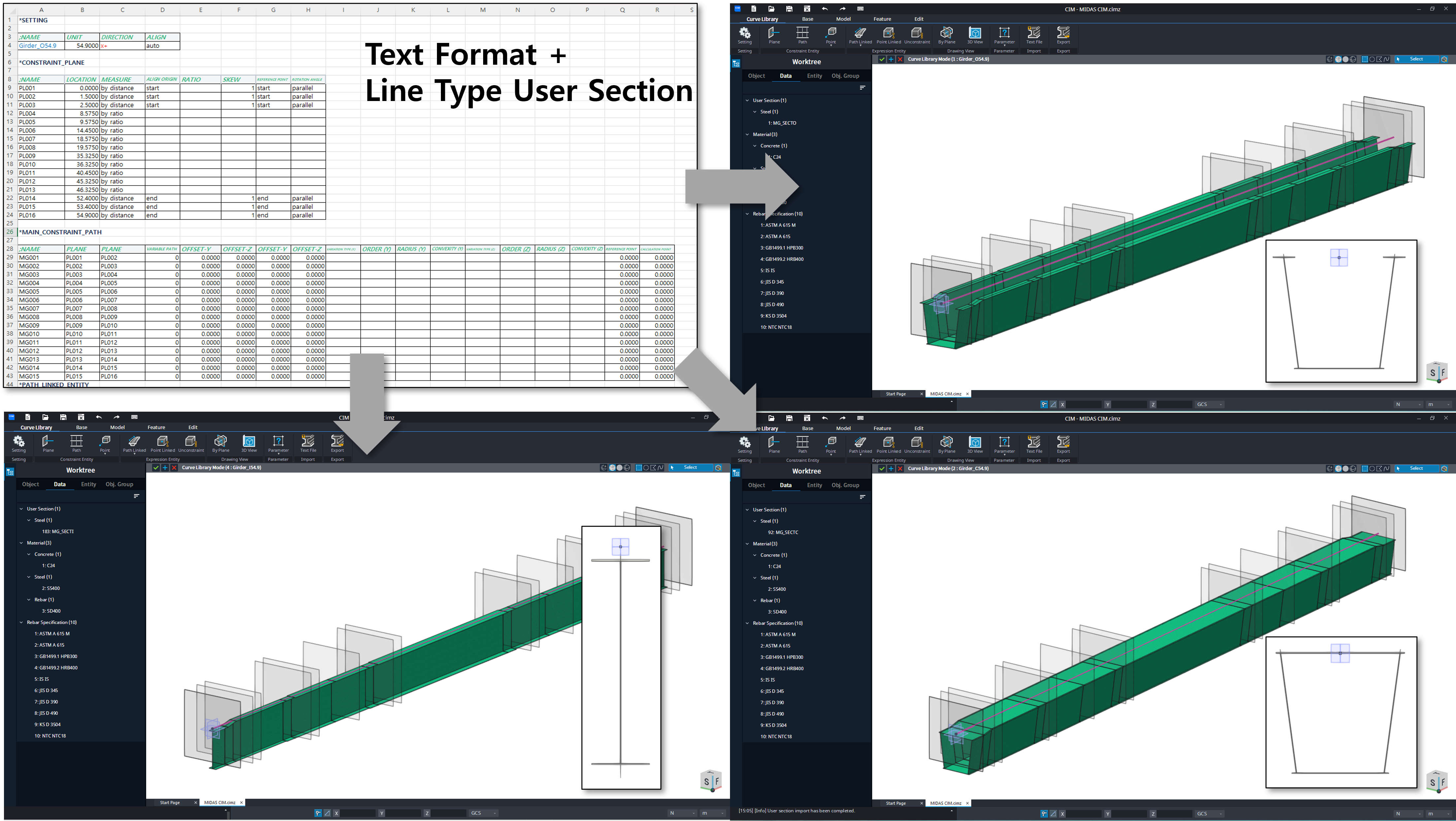Open Model ribbon tab in Girder_I54.9 window
This screenshot has height=821, width=1456.
117,428
